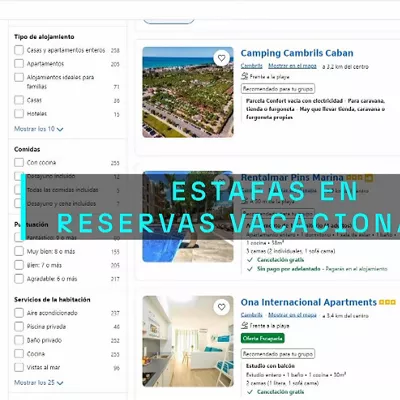400x400 pixels.
Task: Click Mostrar en el mapa for Ona Internacional
Action: [292, 315]
